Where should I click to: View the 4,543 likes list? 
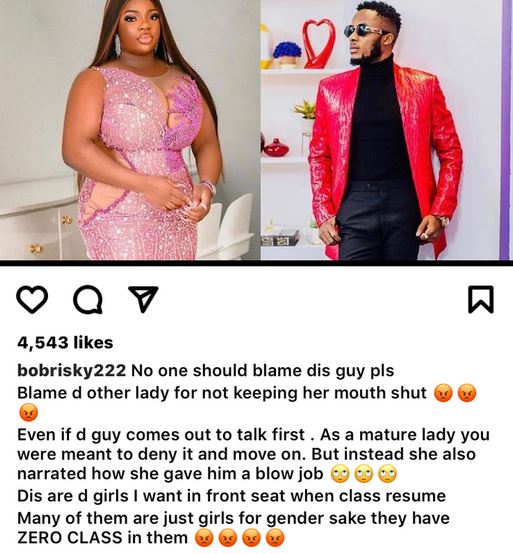tap(65, 342)
